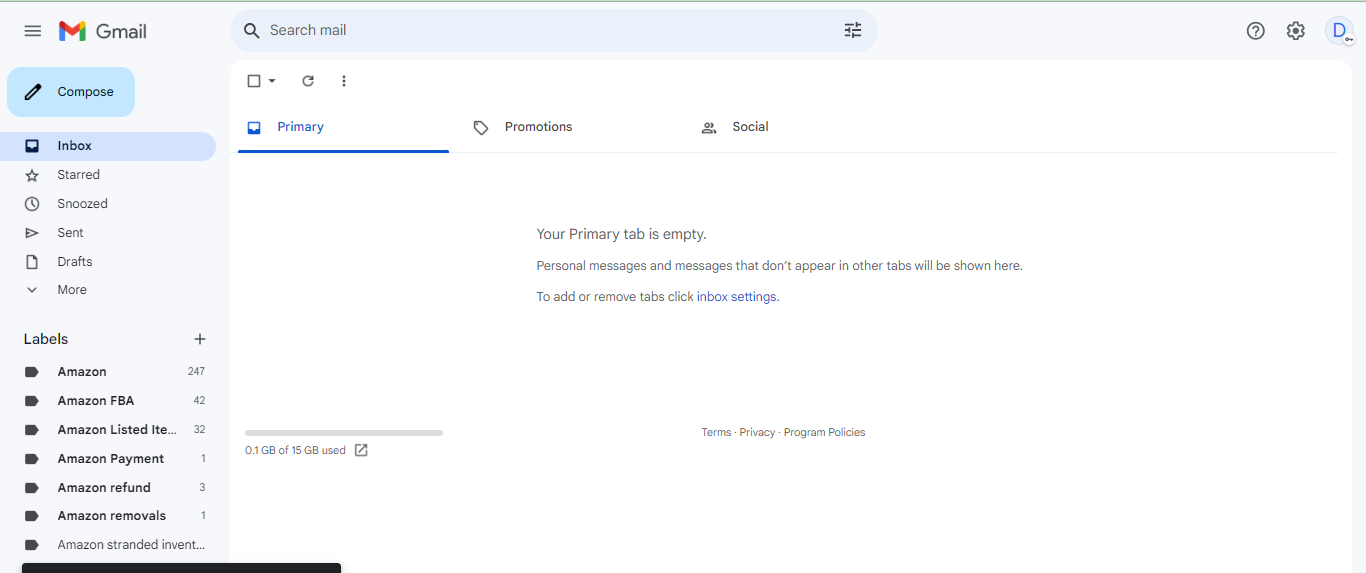Switch to the Social tab
The width and height of the screenshot is (1366, 573).
pos(797,128)
